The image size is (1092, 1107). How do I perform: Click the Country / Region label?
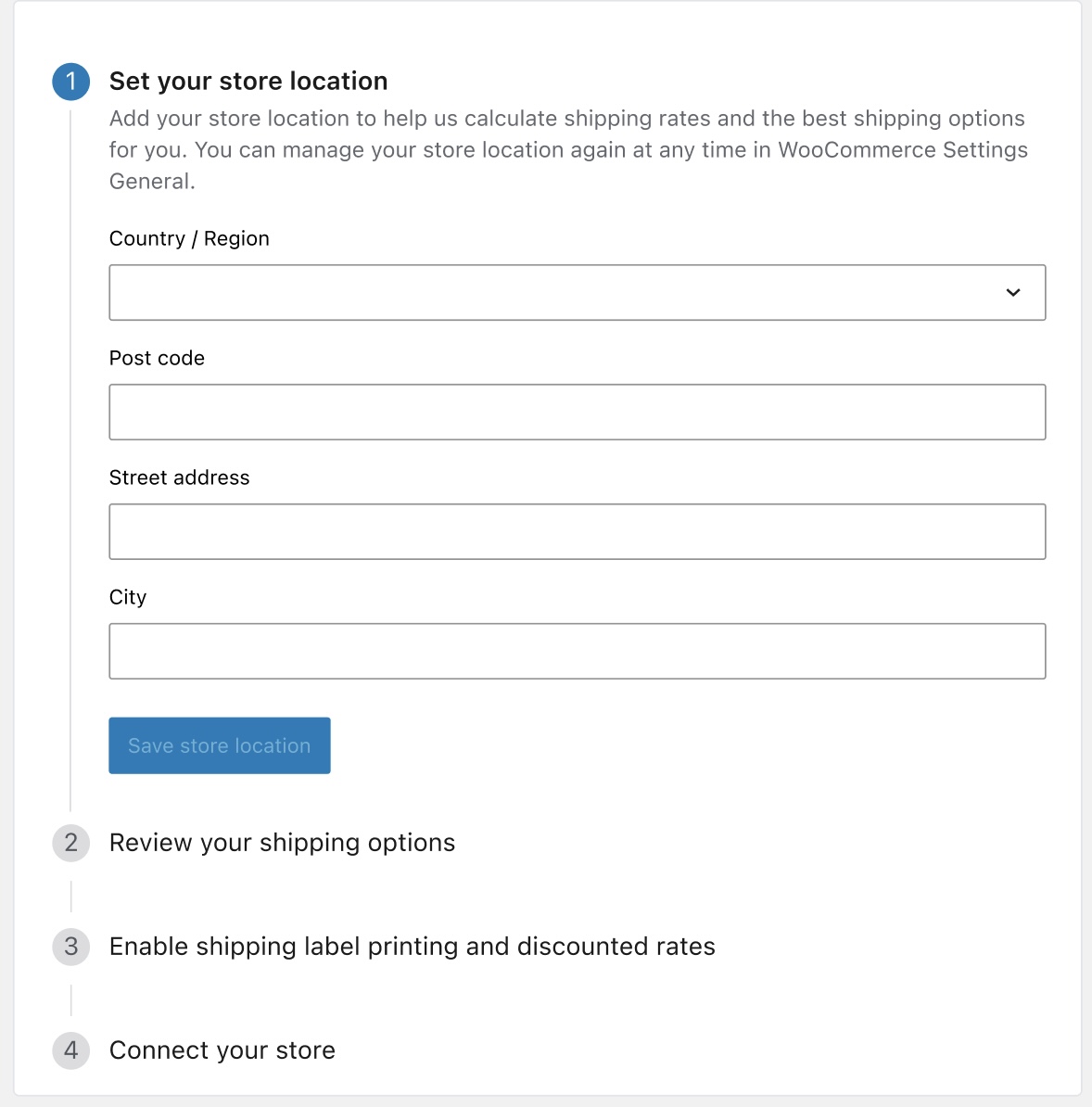(x=189, y=238)
